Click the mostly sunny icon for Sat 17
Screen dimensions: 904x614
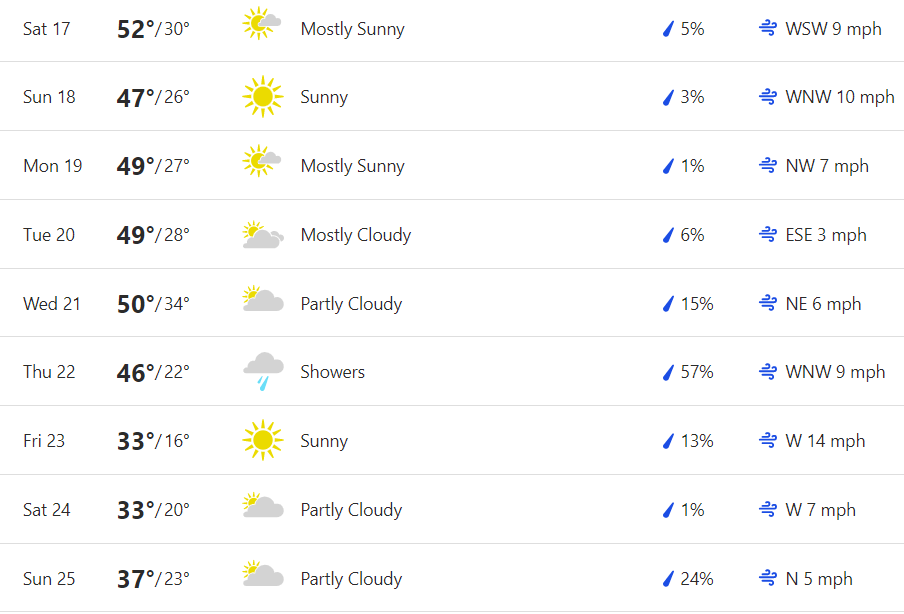point(262,24)
